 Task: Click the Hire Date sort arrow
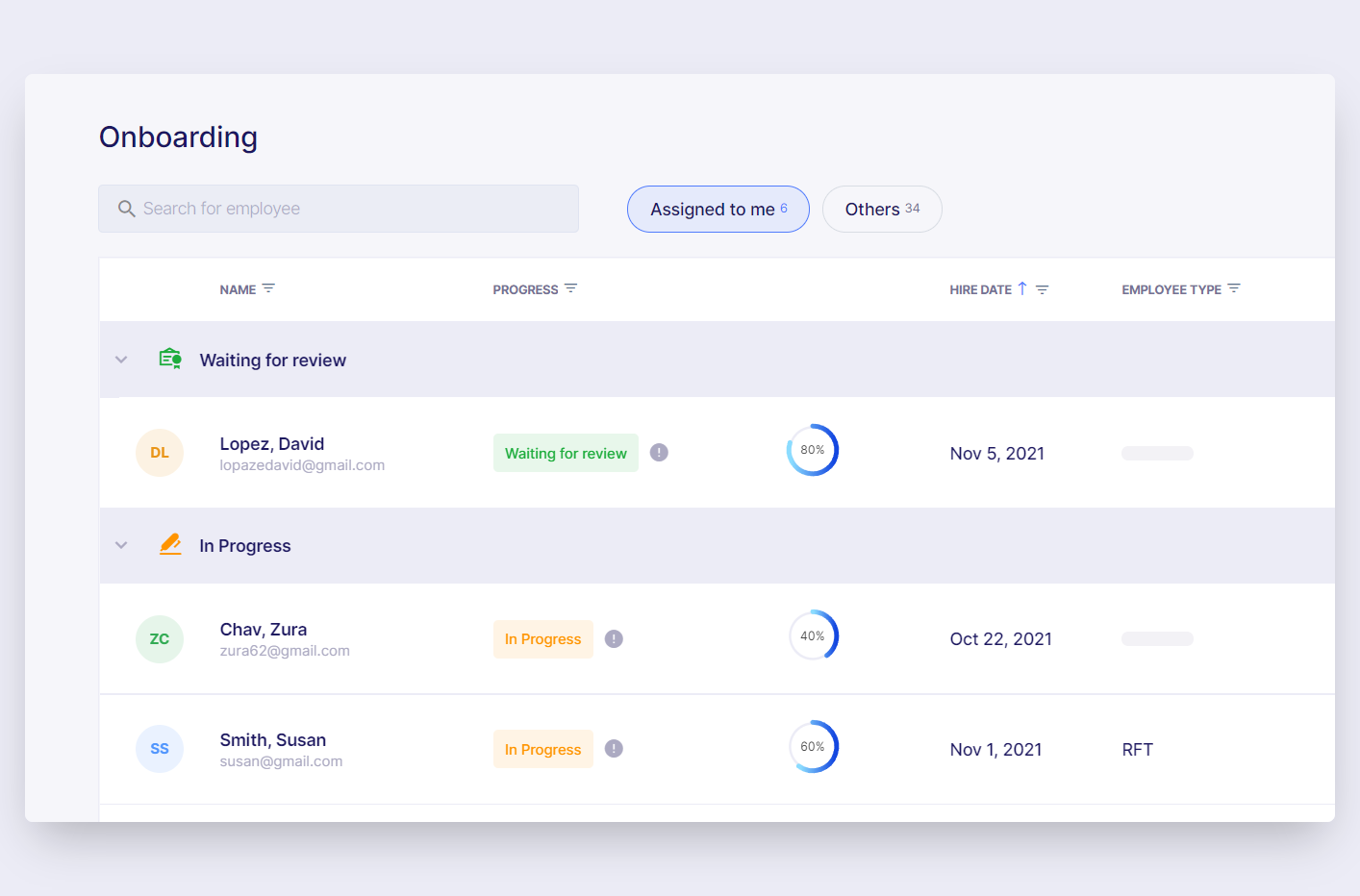click(1022, 288)
